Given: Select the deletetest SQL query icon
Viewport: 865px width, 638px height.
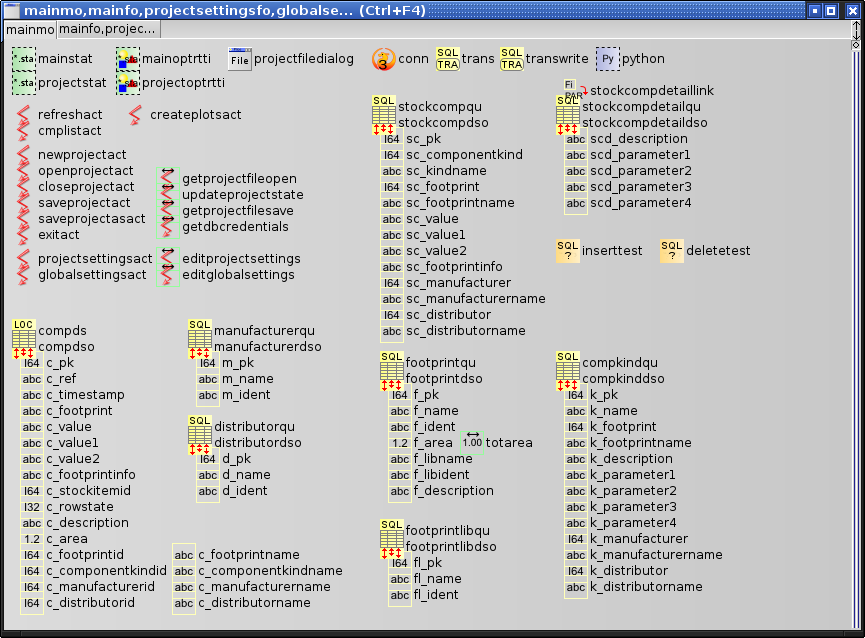Looking at the screenshot, I should click(671, 251).
